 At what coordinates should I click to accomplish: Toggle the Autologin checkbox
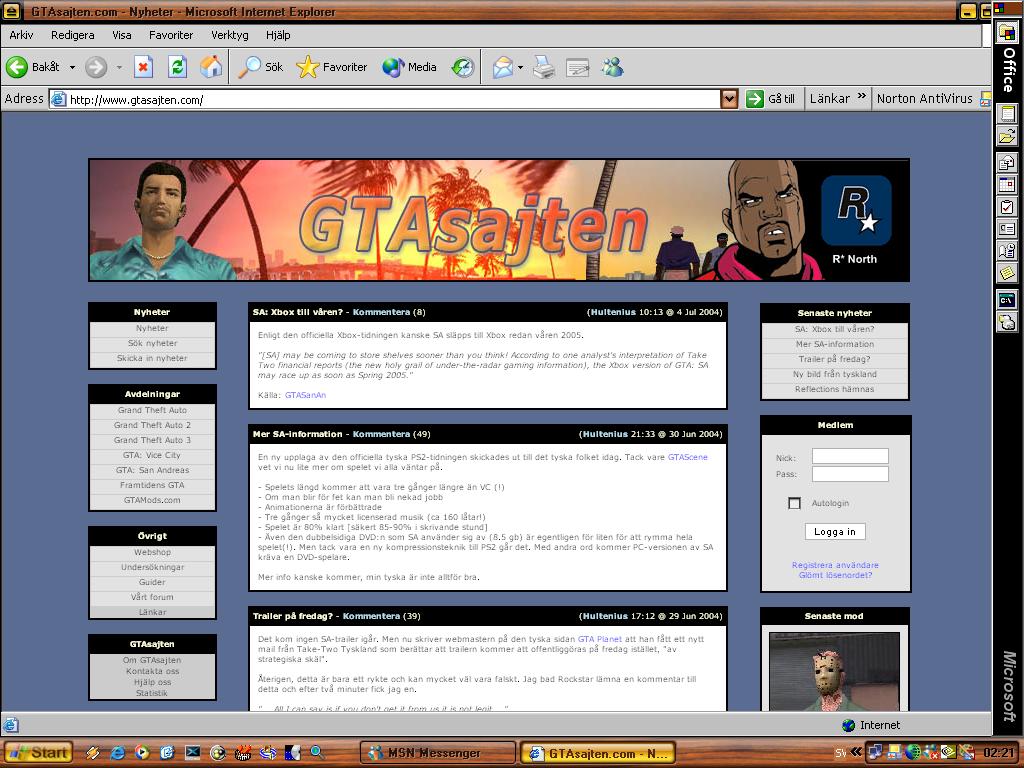[794, 504]
